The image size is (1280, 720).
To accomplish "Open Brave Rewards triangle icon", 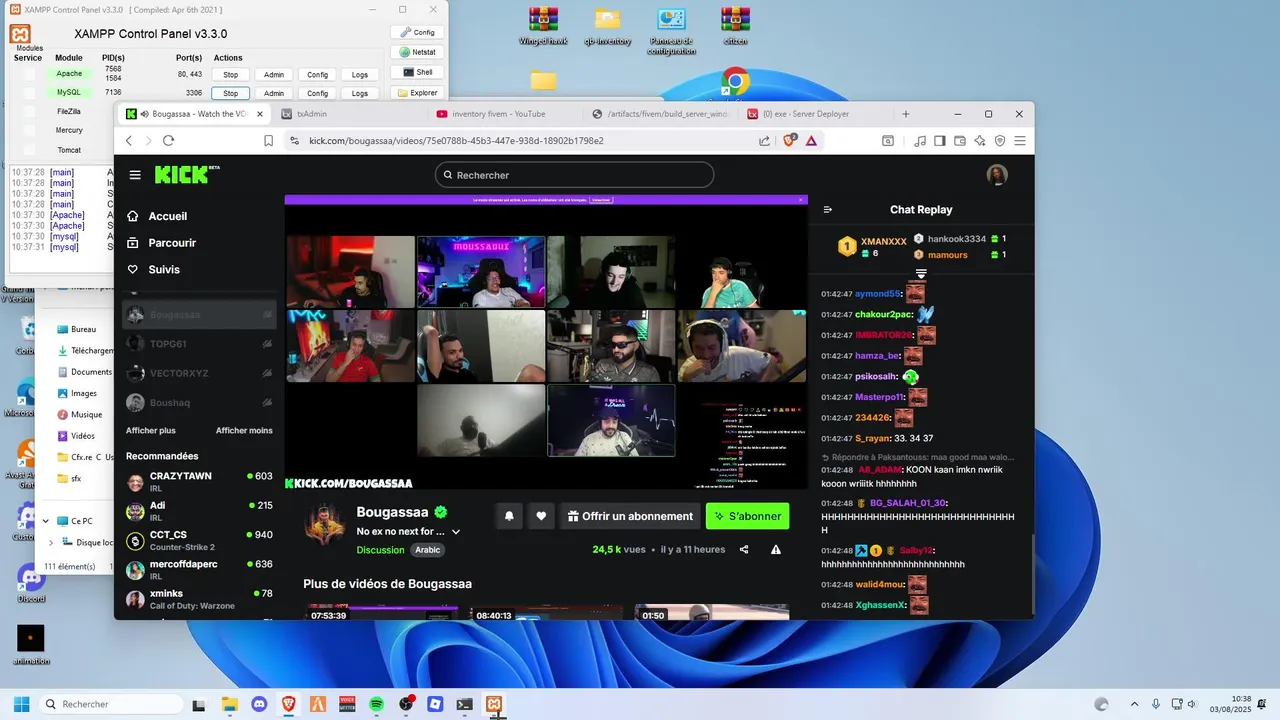I will coord(811,141).
